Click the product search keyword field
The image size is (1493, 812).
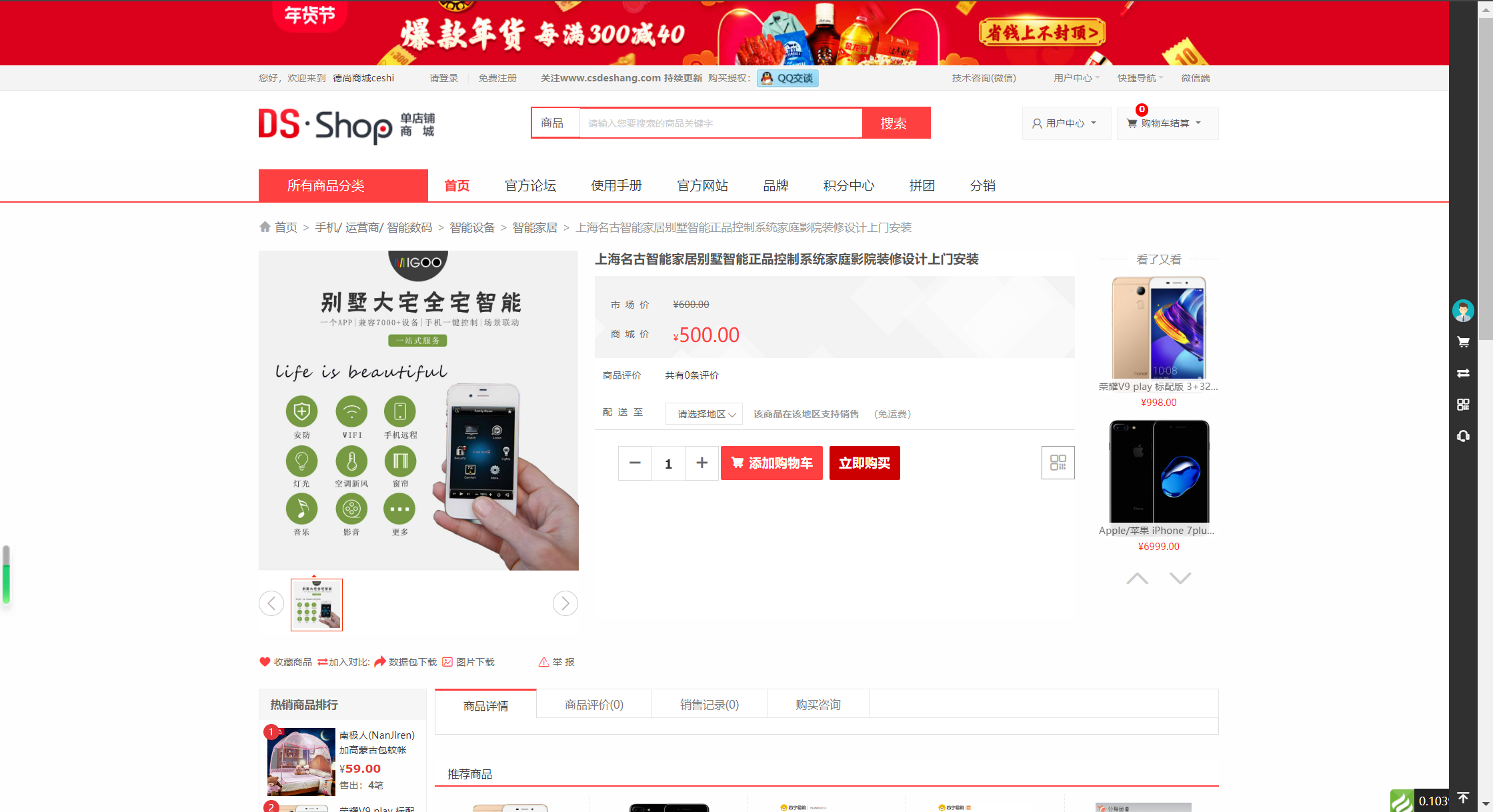[720, 123]
